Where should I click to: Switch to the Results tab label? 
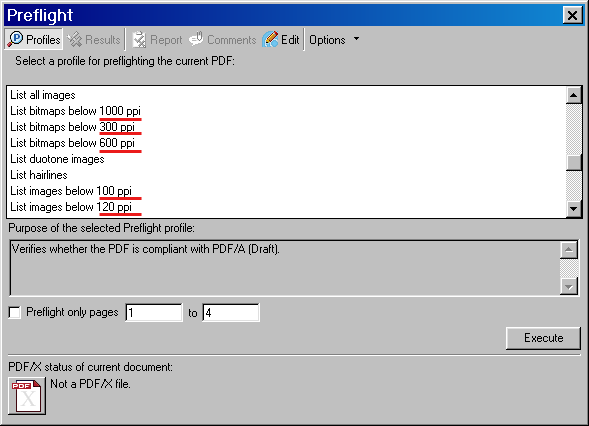pyautogui.click(x=103, y=40)
